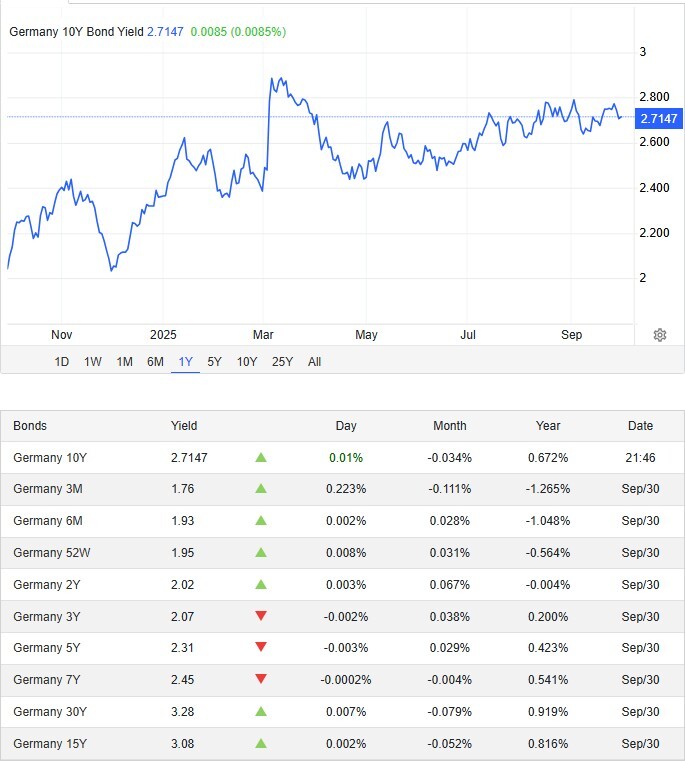Open the Germany 10Y bond link

coord(50,457)
